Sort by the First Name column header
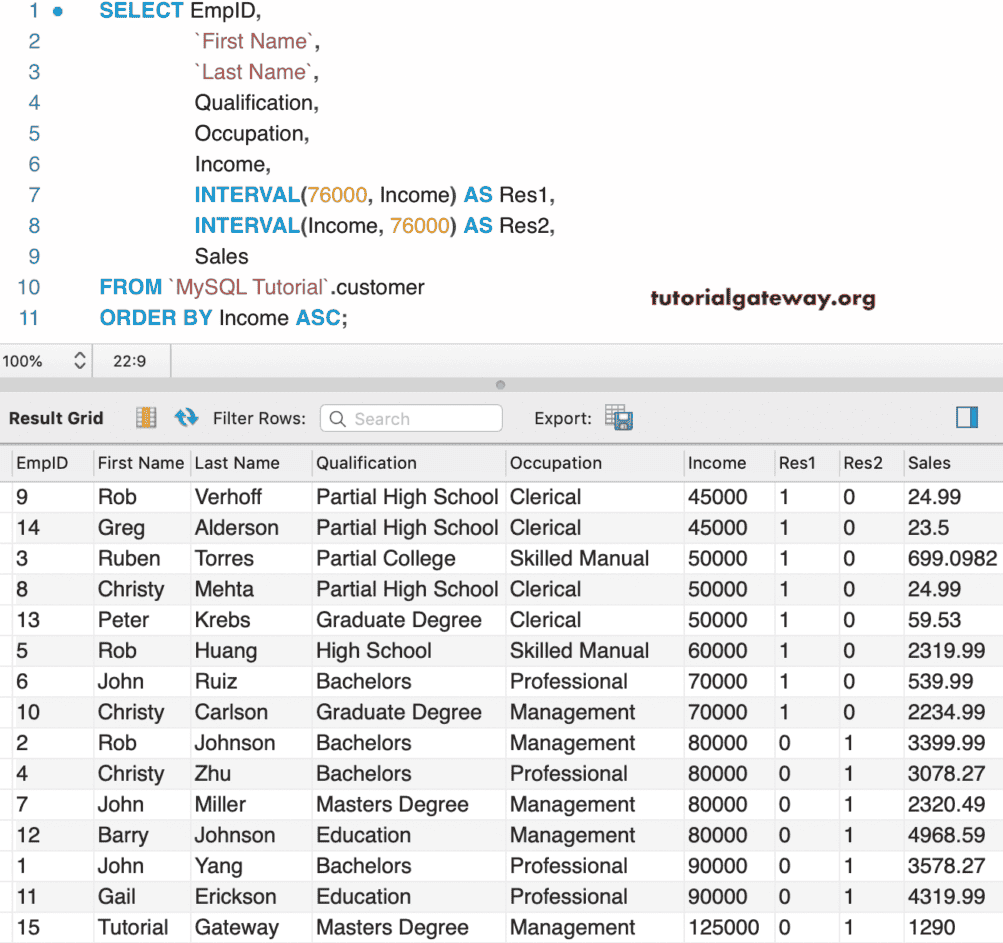This screenshot has width=1003, height=943. [141, 463]
